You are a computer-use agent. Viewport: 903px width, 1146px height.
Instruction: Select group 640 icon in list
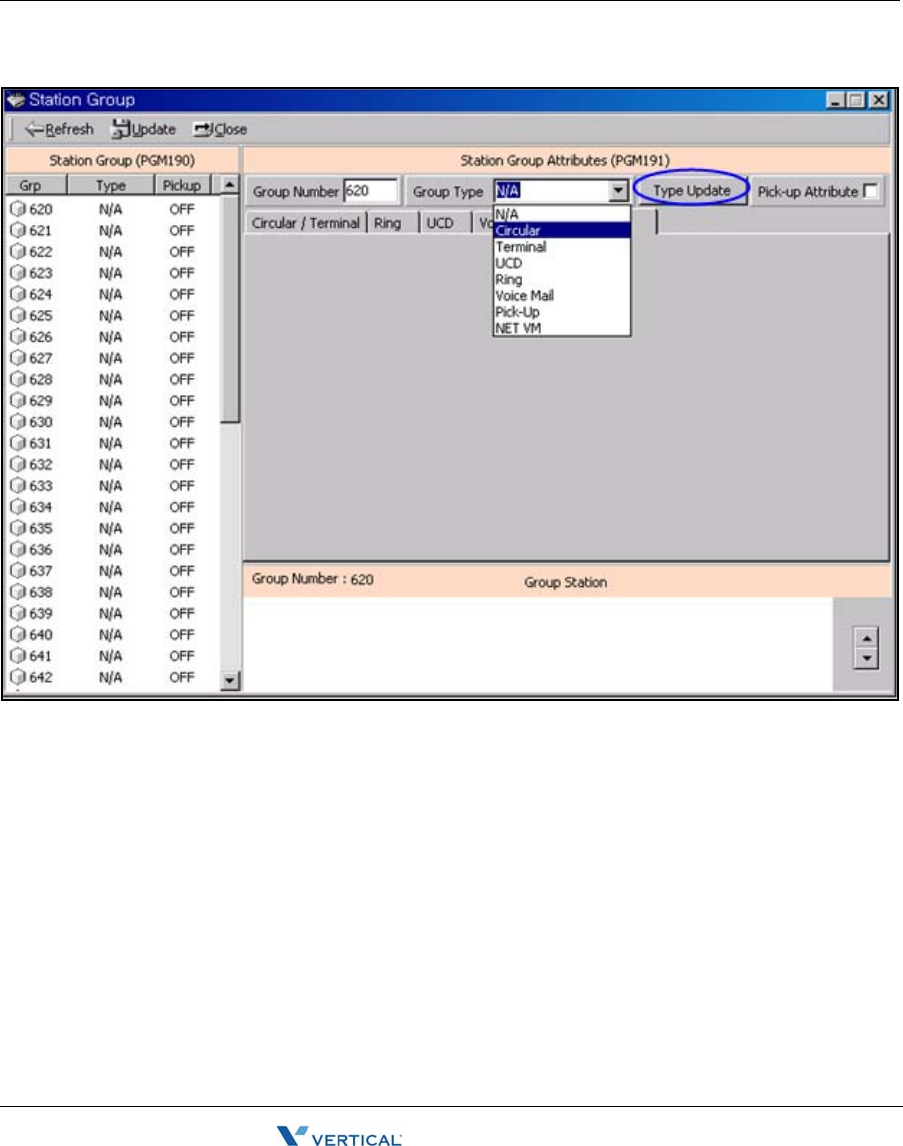click(x=18, y=634)
